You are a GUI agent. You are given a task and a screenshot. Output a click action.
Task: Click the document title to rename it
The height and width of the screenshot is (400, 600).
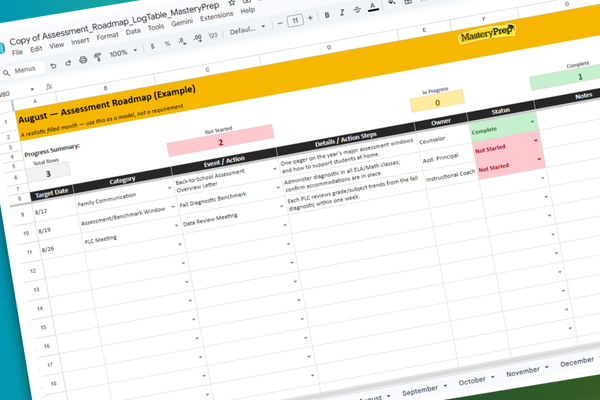pos(114,24)
